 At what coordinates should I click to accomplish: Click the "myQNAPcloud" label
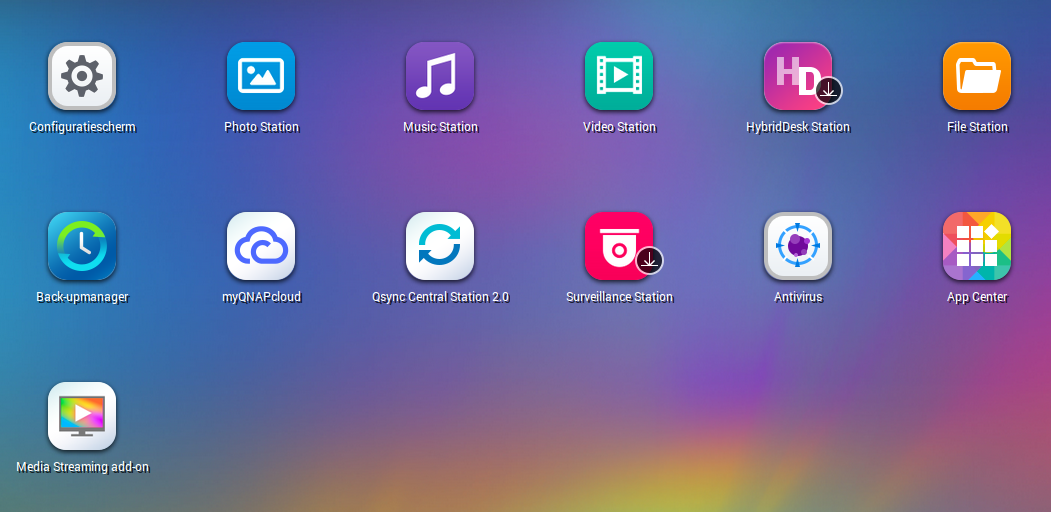click(261, 297)
